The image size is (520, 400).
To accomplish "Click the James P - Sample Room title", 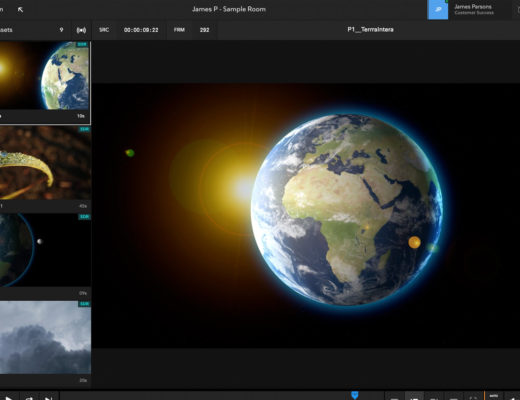I will 229,9.
